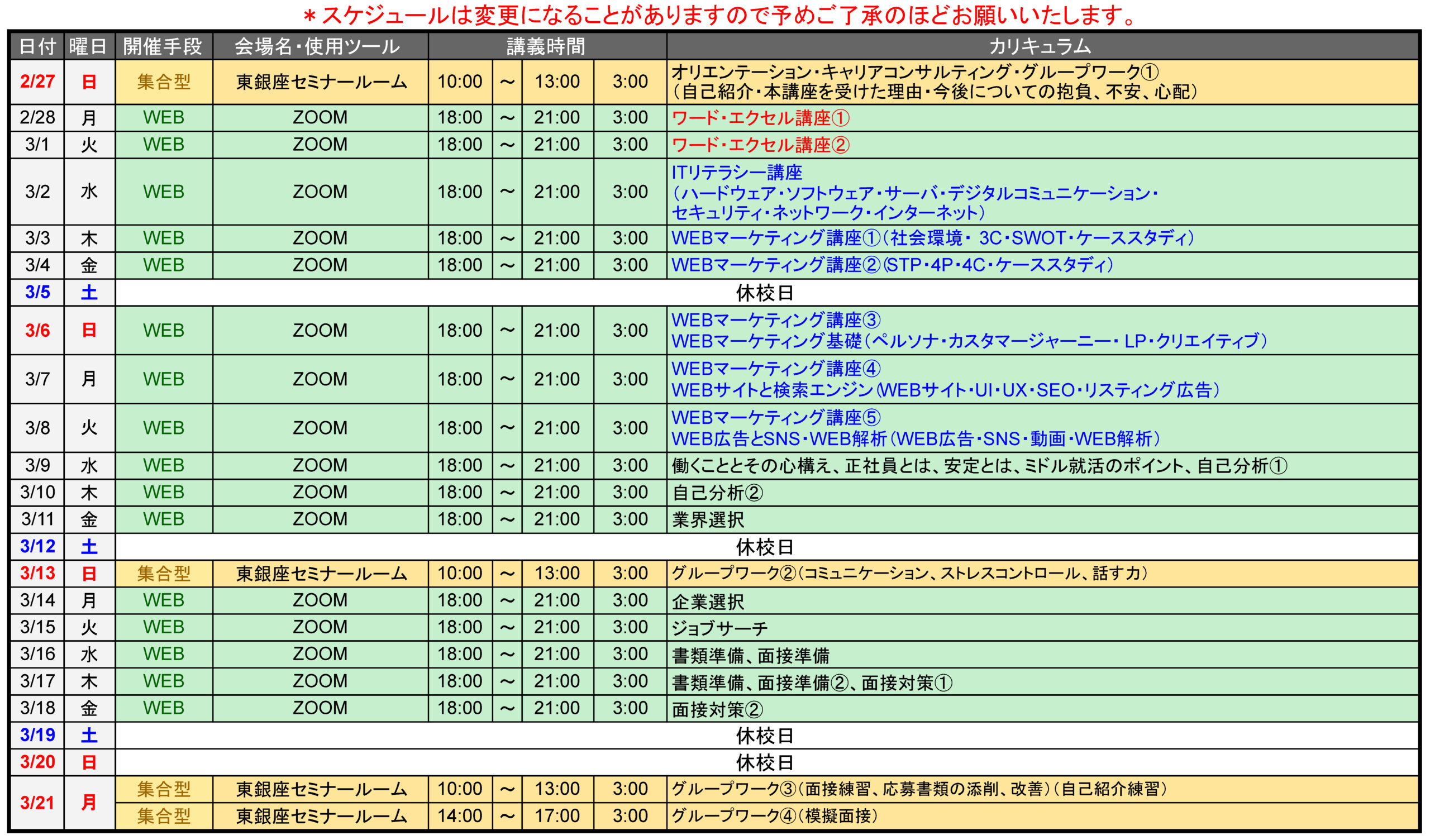Select the 2/28 date cell
Viewport: 1430px width, 840px height.
37,117
